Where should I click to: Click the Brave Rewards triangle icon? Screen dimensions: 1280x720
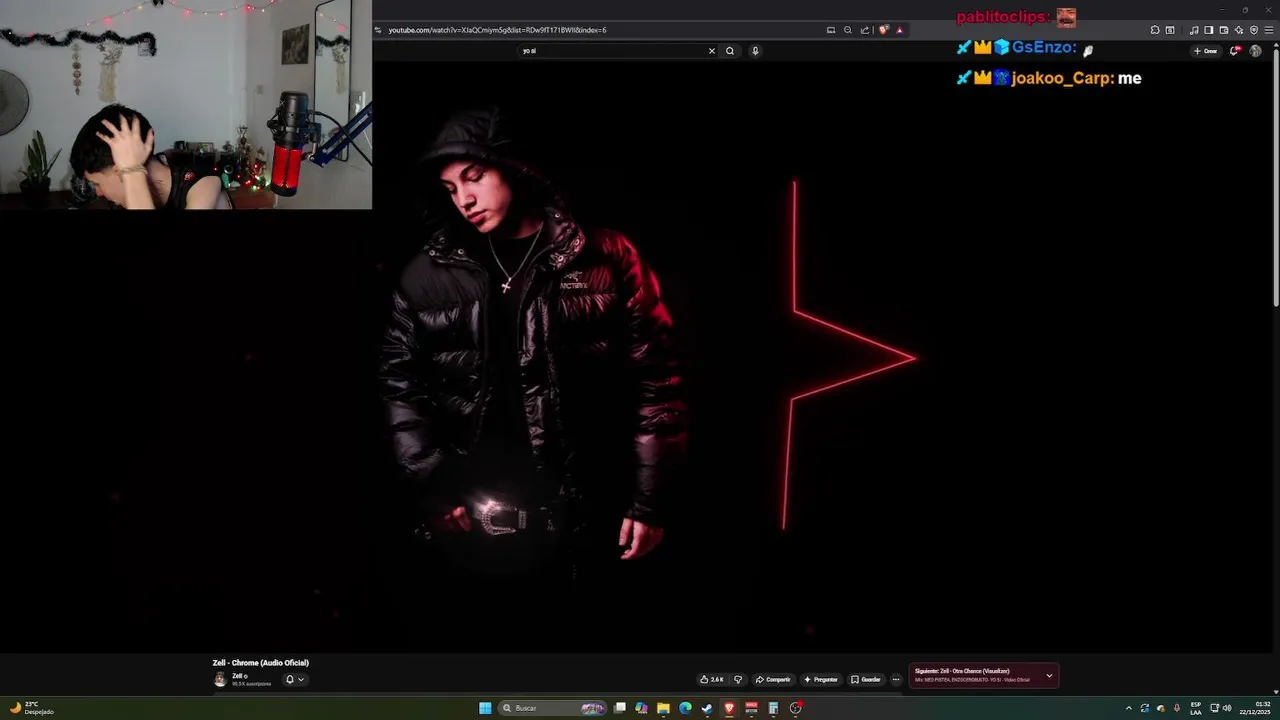point(900,30)
